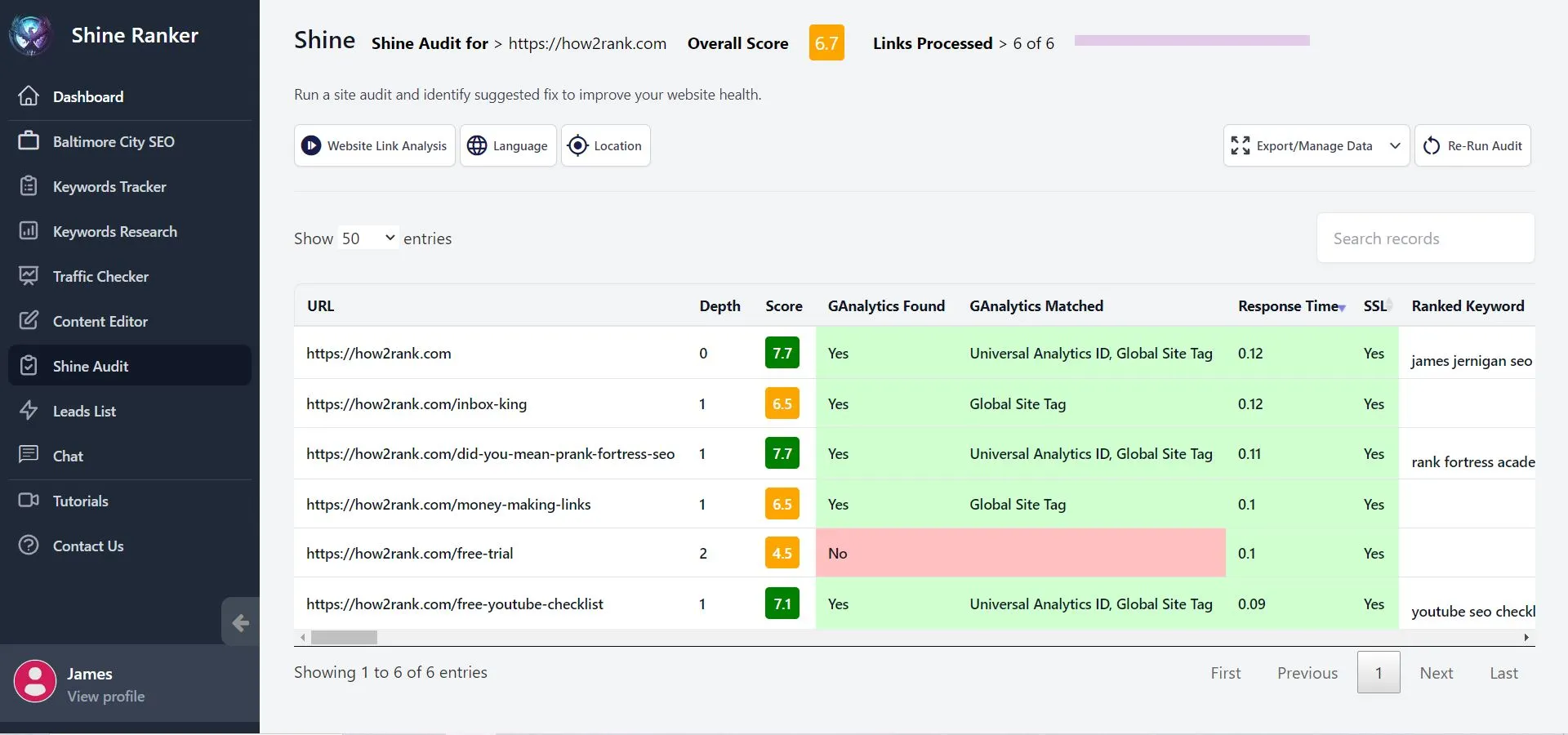1568x735 pixels.
Task: Click the Tutorials video camera icon
Action: coord(29,500)
